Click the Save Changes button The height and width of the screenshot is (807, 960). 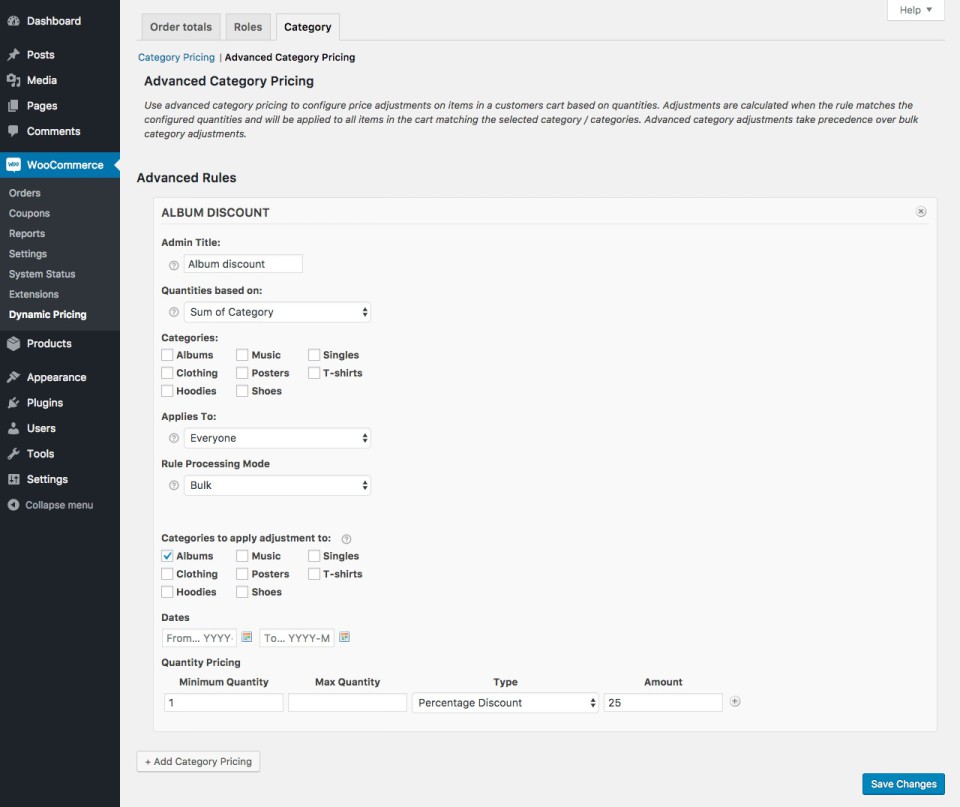coord(903,784)
